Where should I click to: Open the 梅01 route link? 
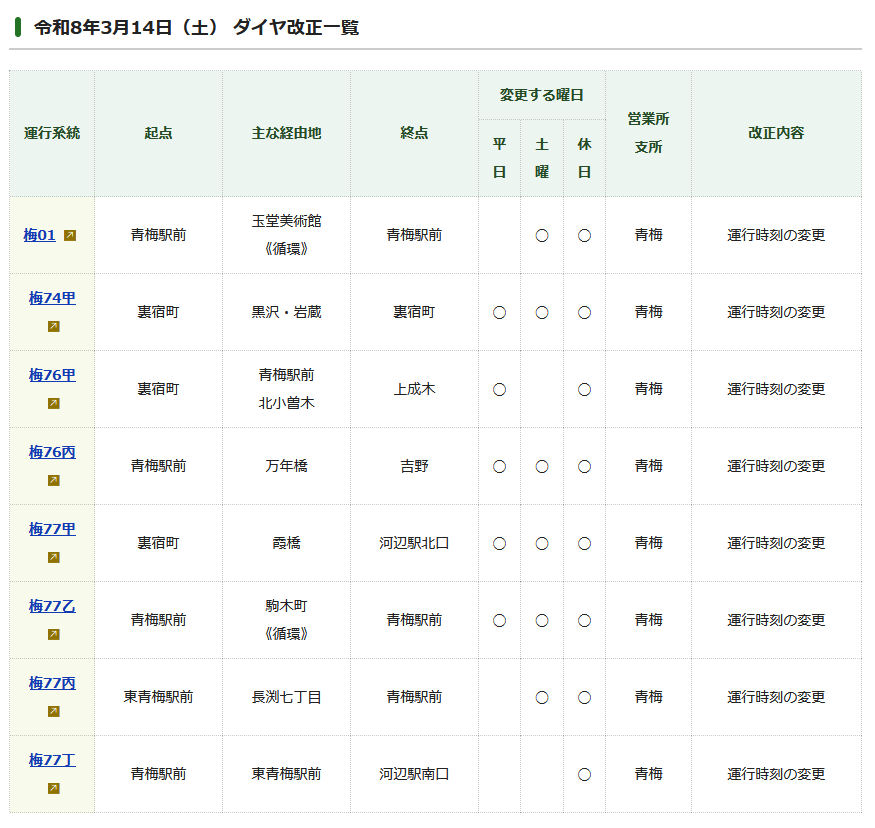pos(39,235)
